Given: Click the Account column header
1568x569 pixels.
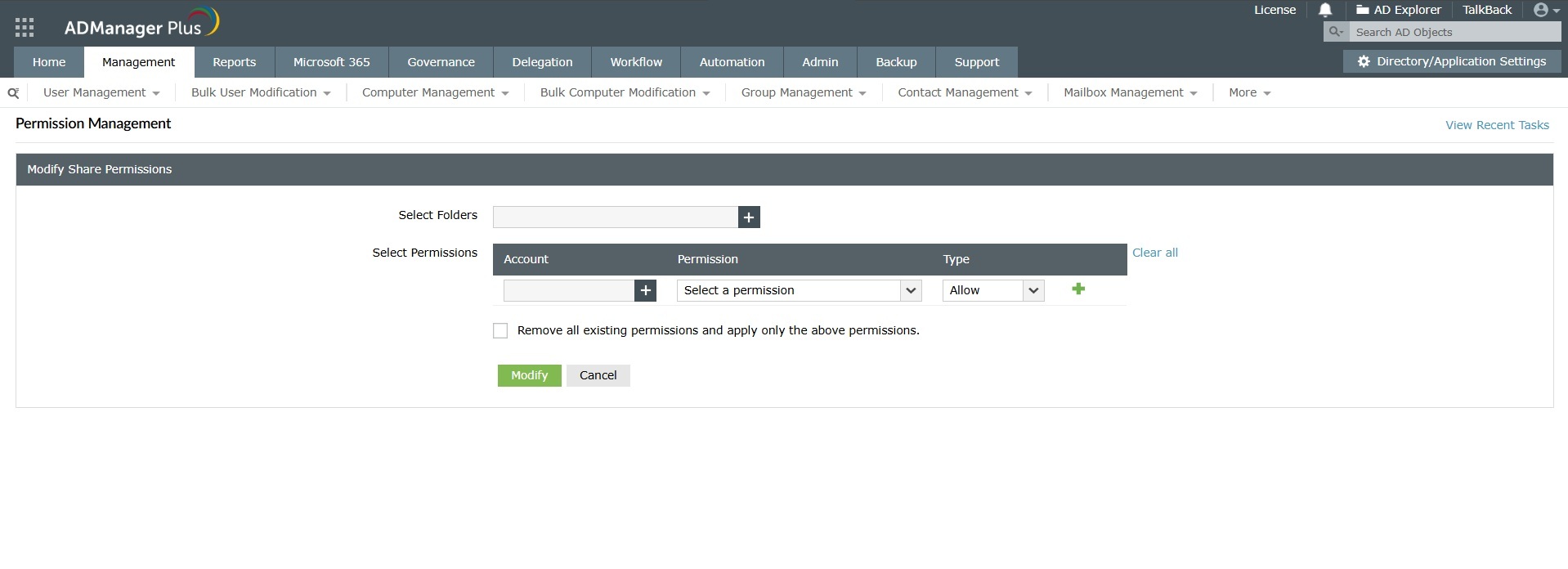Looking at the screenshot, I should point(526,259).
